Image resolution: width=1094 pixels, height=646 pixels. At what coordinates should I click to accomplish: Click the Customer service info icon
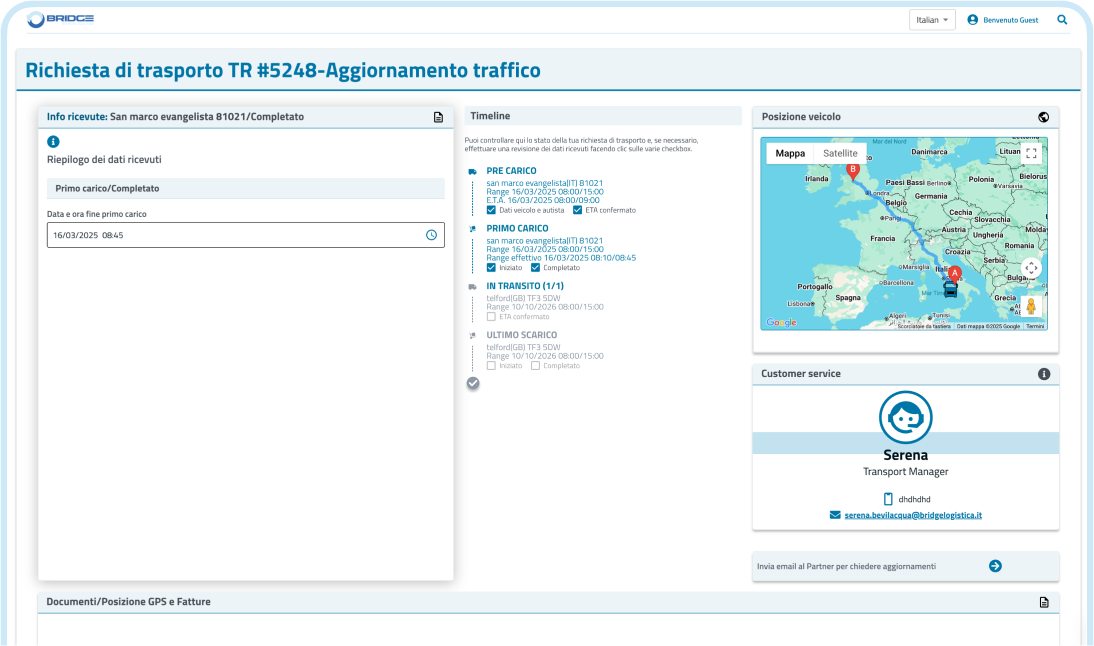[1044, 374]
